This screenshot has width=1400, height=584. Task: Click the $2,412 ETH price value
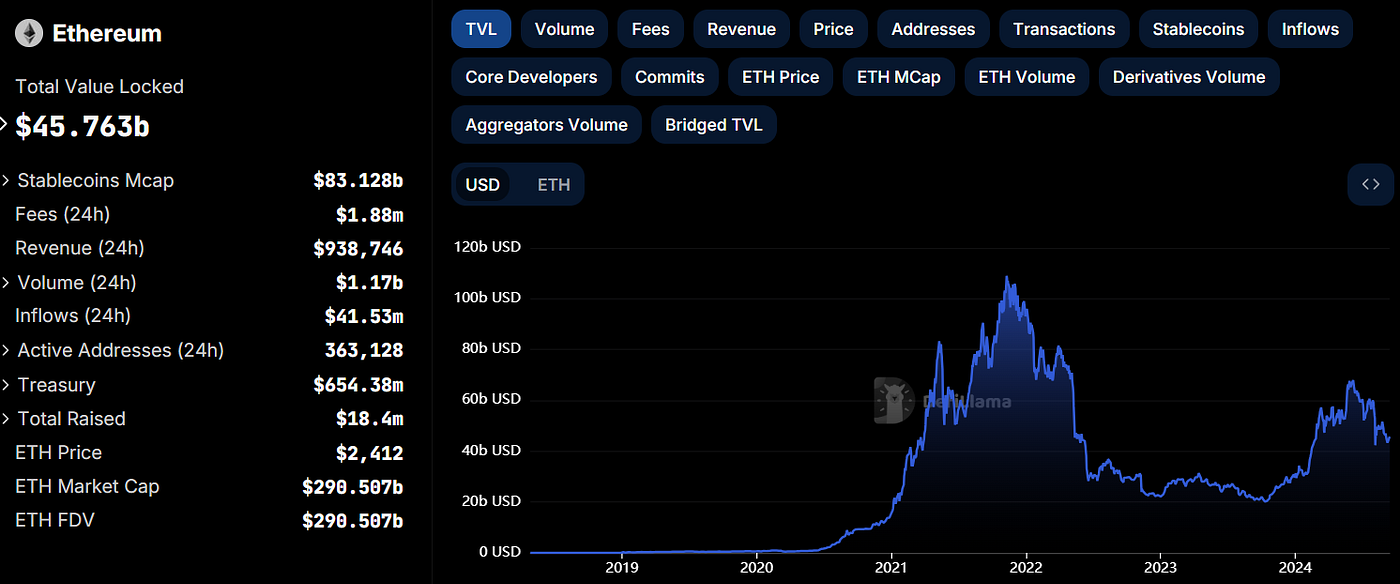pos(370,453)
